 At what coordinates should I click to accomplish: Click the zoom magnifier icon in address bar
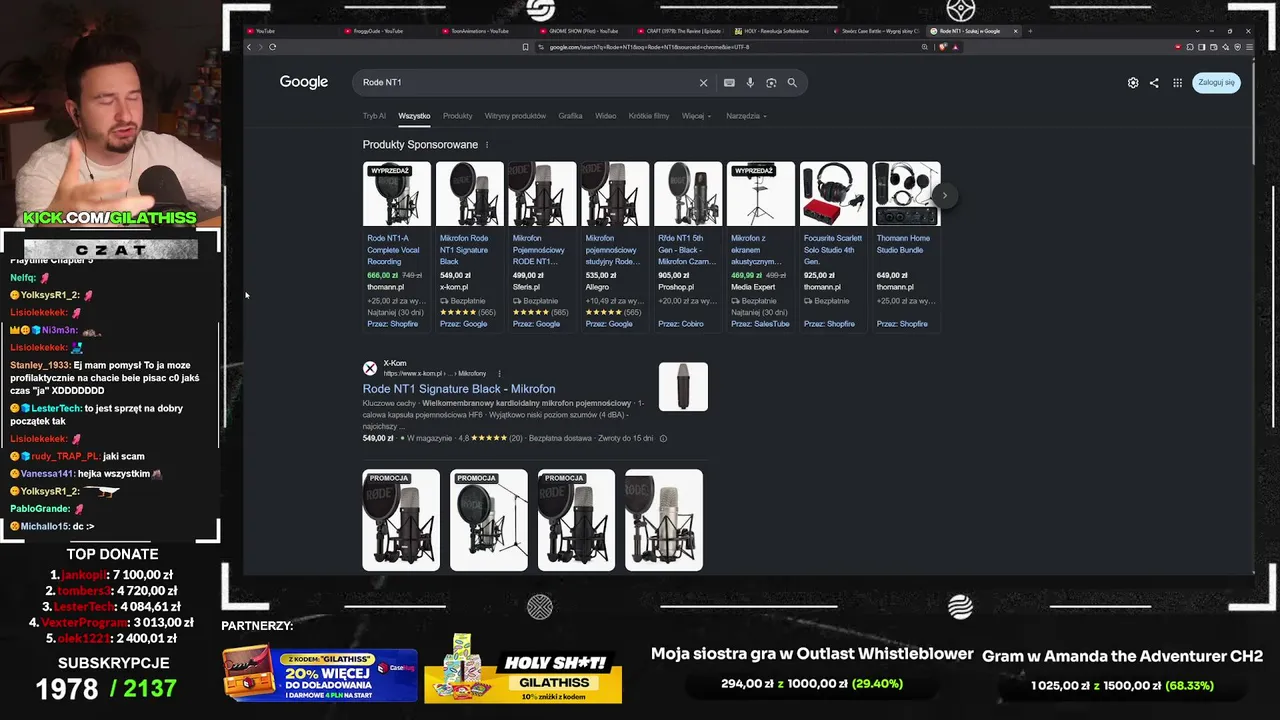click(x=925, y=47)
